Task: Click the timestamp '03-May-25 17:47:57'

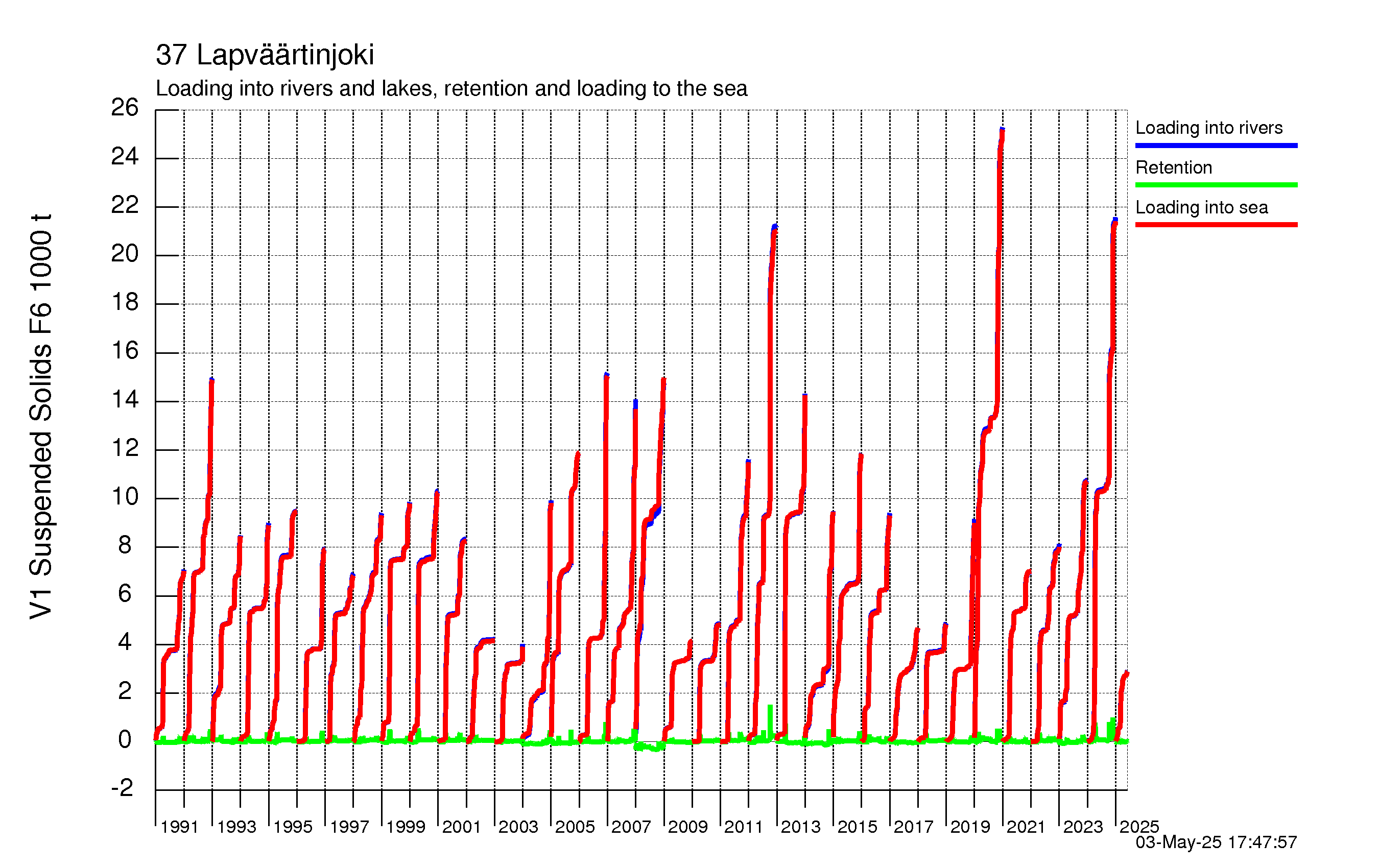Action: tap(1216, 843)
